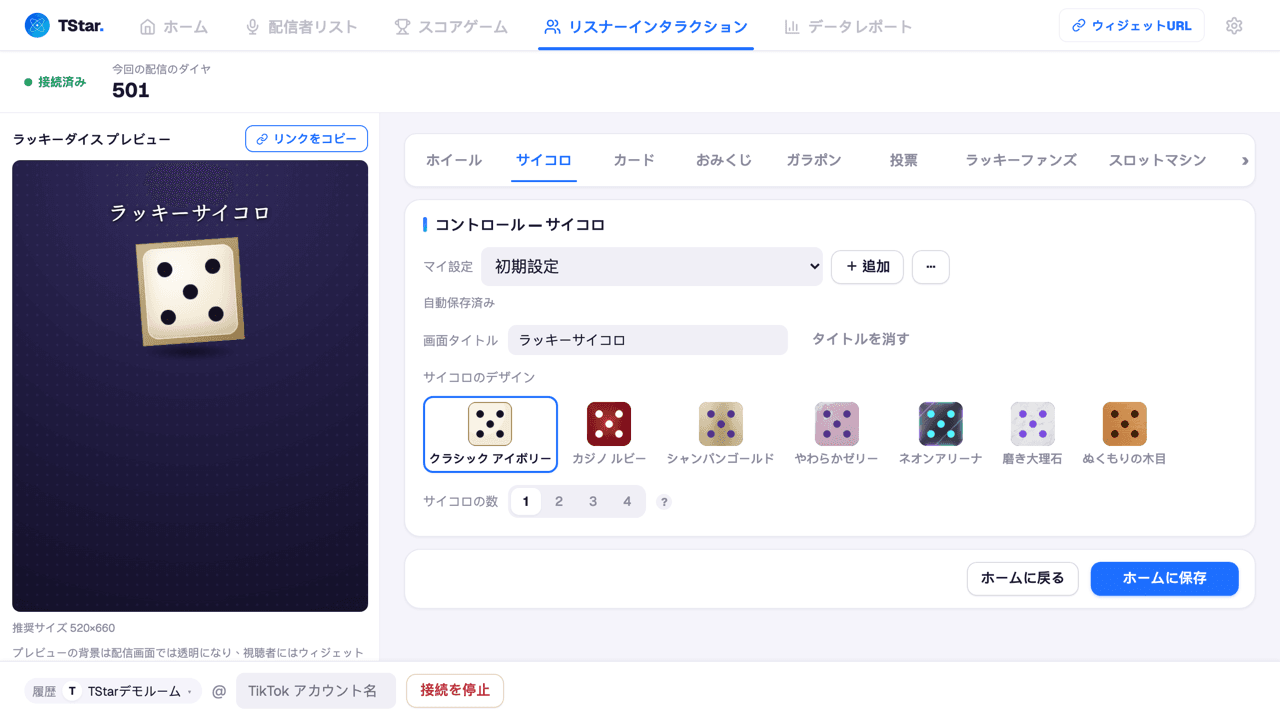Set the dice count to 4
Viewport: 1280px width, 720px height.
click(627, 501)
